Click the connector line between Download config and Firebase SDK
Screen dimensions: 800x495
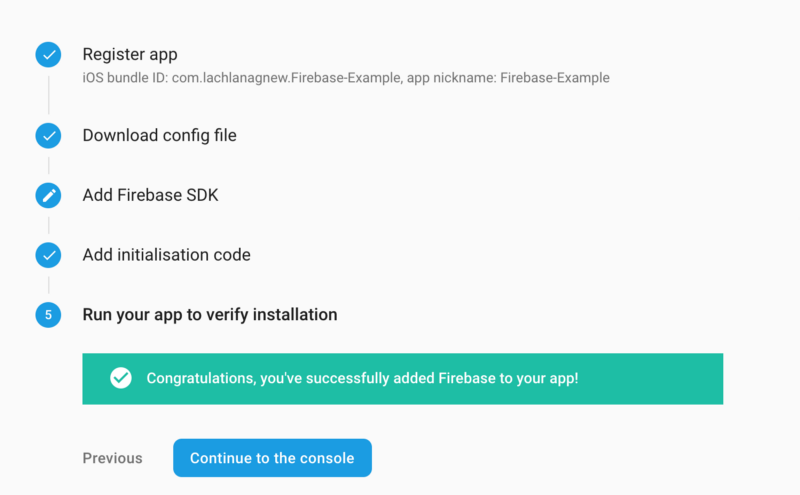click(48, 166)
